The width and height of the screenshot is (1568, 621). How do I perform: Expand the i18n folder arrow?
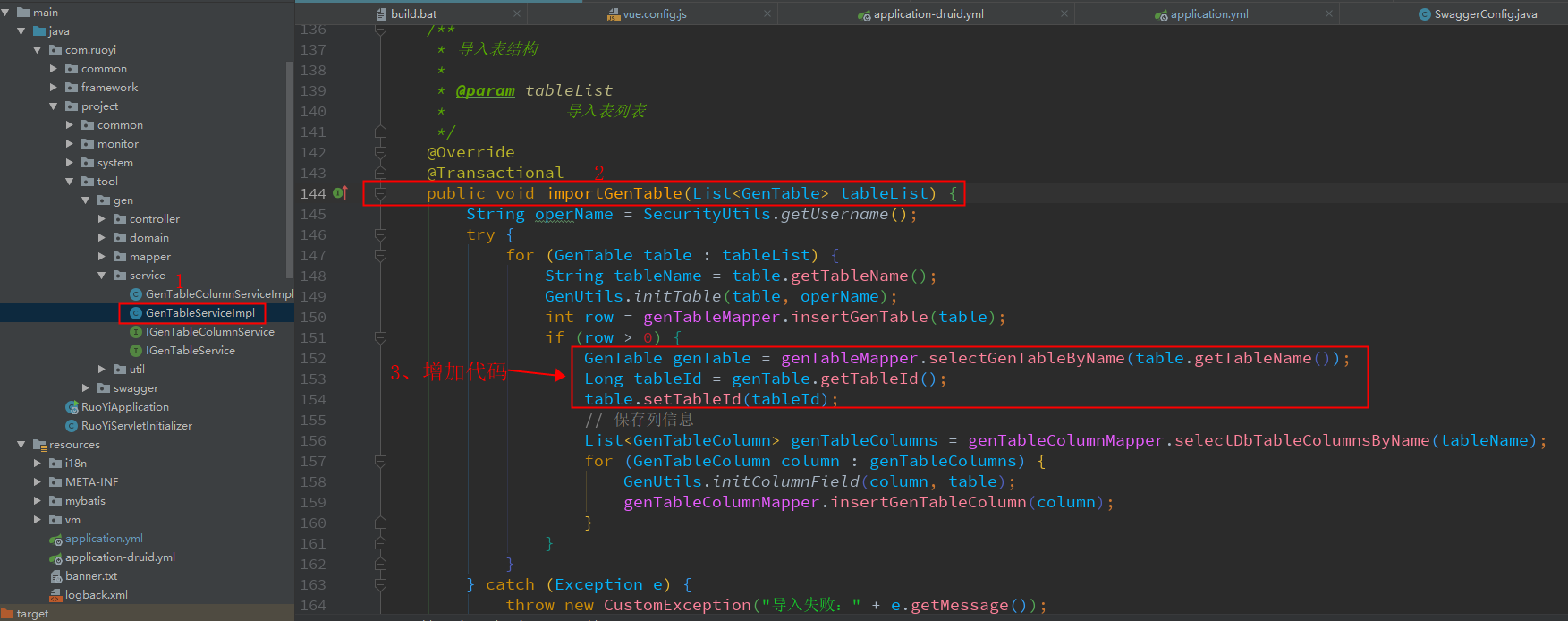pos(38,464)
